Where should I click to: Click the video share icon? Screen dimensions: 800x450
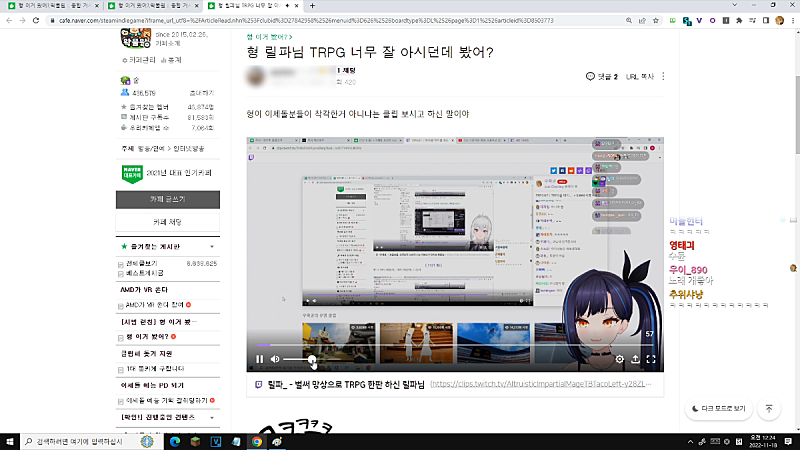pos(635,359)
